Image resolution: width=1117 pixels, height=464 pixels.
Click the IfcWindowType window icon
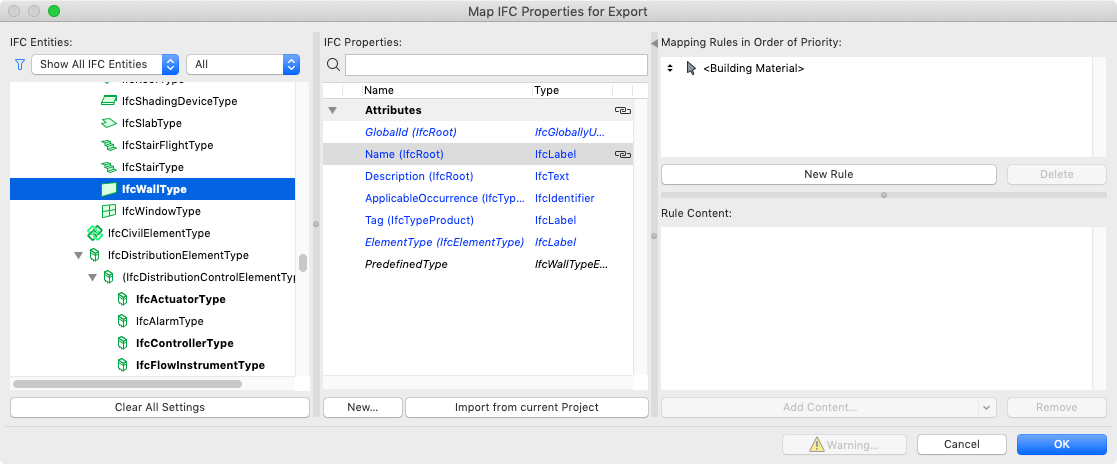[x=108, y=212]
